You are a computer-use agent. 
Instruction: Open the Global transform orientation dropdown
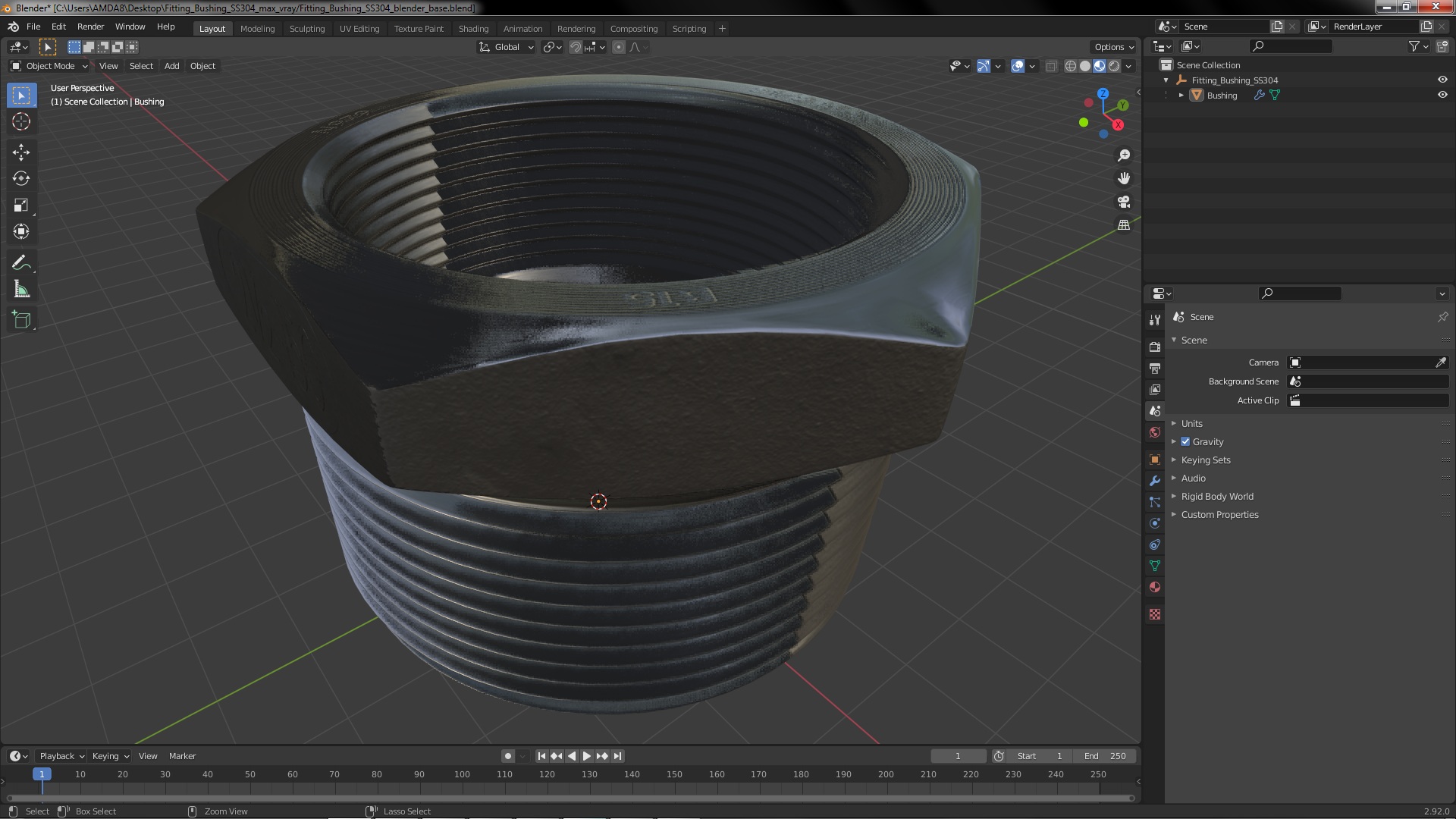click(x=506, y=47)
